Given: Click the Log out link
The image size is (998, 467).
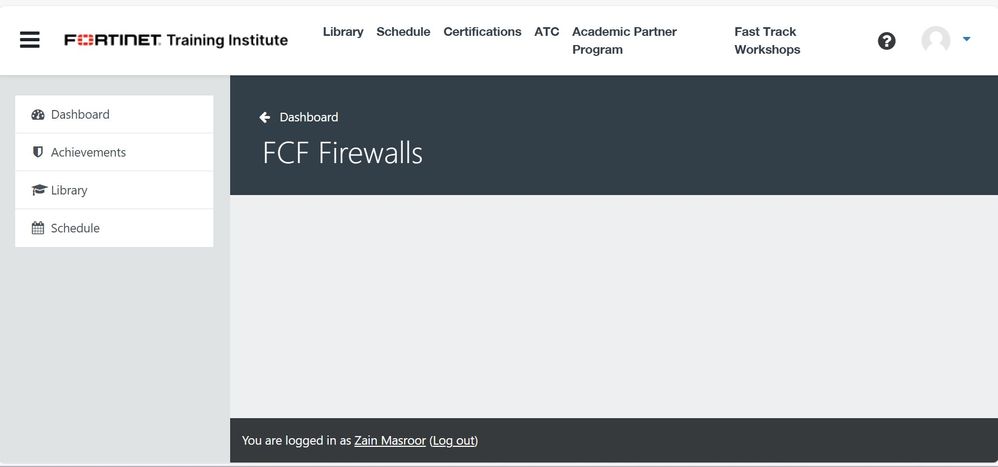Looking at the screenshot, I should point(454,441).
